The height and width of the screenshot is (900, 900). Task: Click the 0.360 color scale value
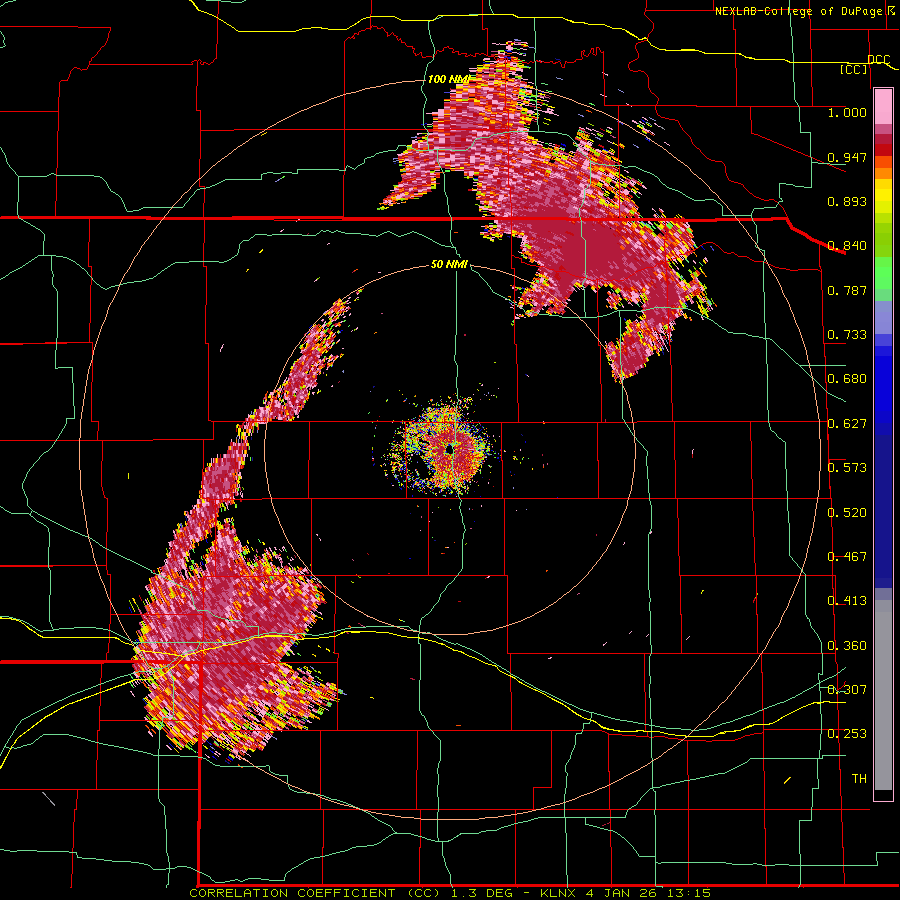[x=847, y=646]
